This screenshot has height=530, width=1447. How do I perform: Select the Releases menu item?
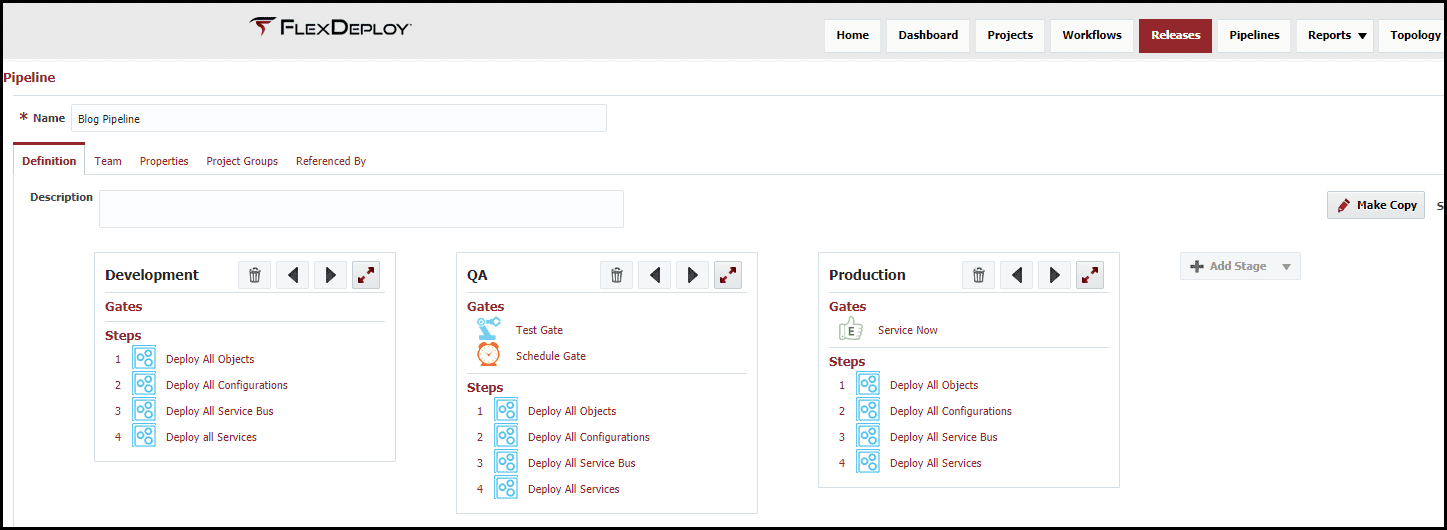(x=1175, y=36)
